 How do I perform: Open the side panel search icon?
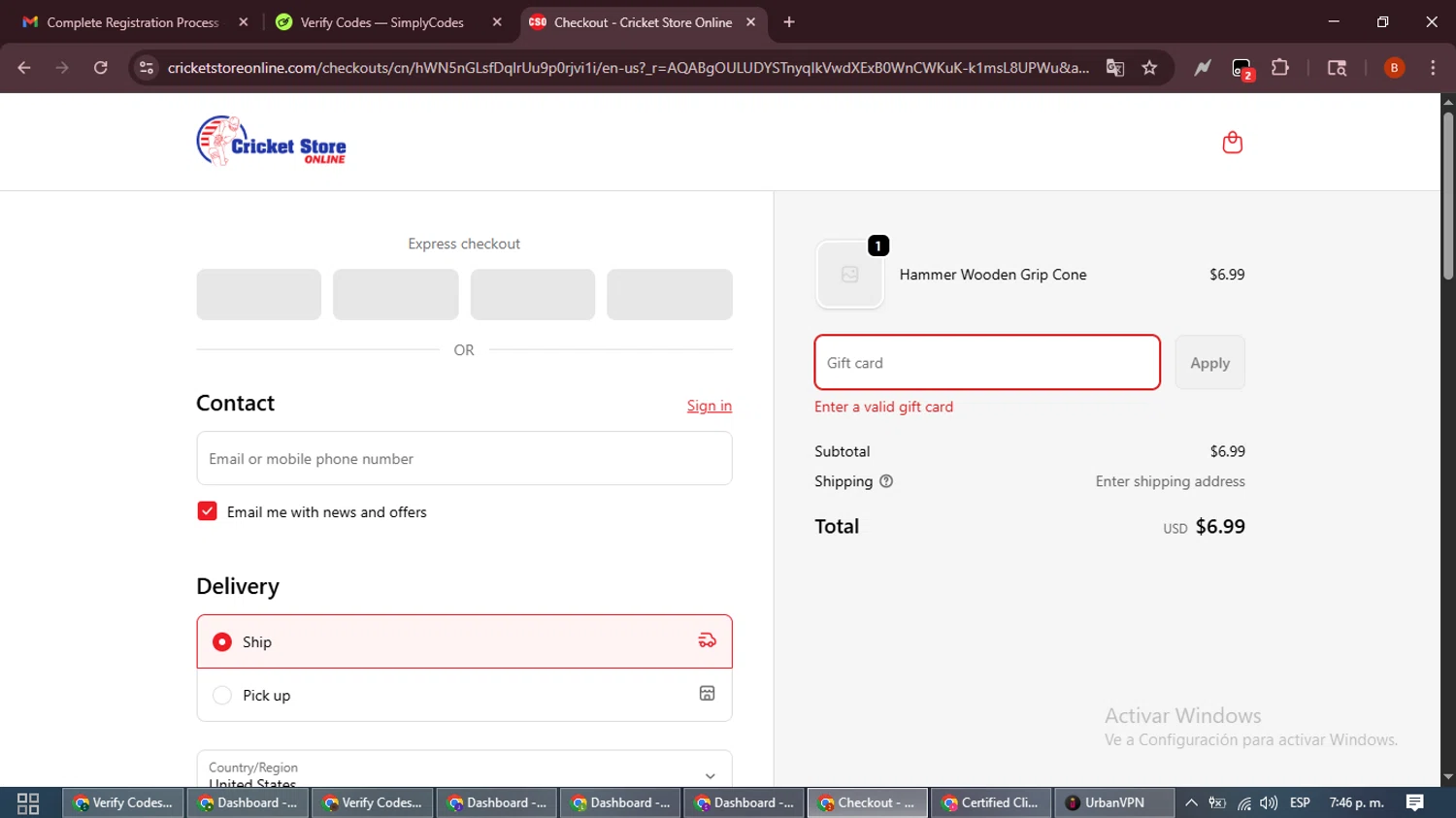1337,68
